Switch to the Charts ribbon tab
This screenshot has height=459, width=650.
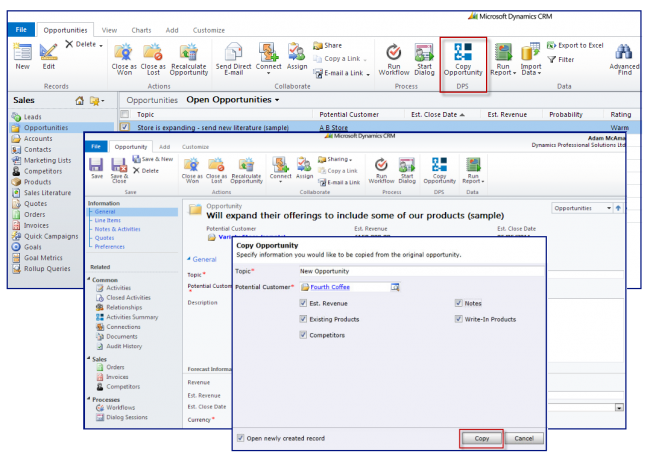tap(141, 30)
